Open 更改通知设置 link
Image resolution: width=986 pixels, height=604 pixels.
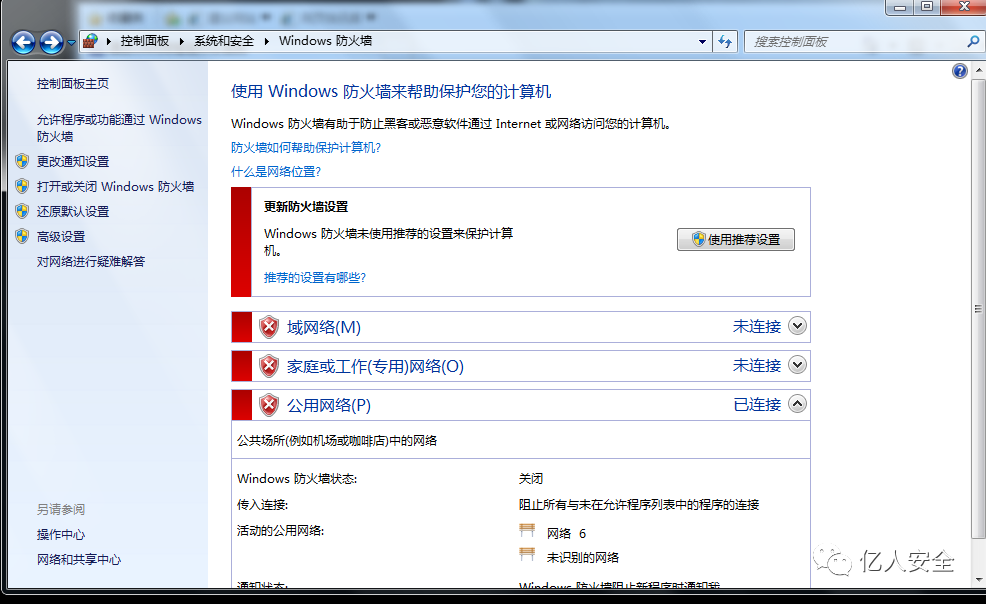click(73, 162)
